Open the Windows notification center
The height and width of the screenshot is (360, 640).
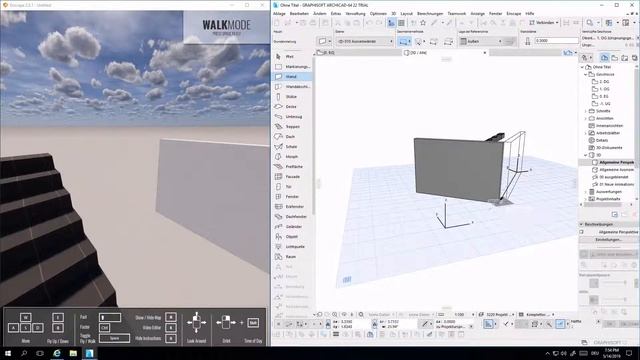(x=629, y=353)
